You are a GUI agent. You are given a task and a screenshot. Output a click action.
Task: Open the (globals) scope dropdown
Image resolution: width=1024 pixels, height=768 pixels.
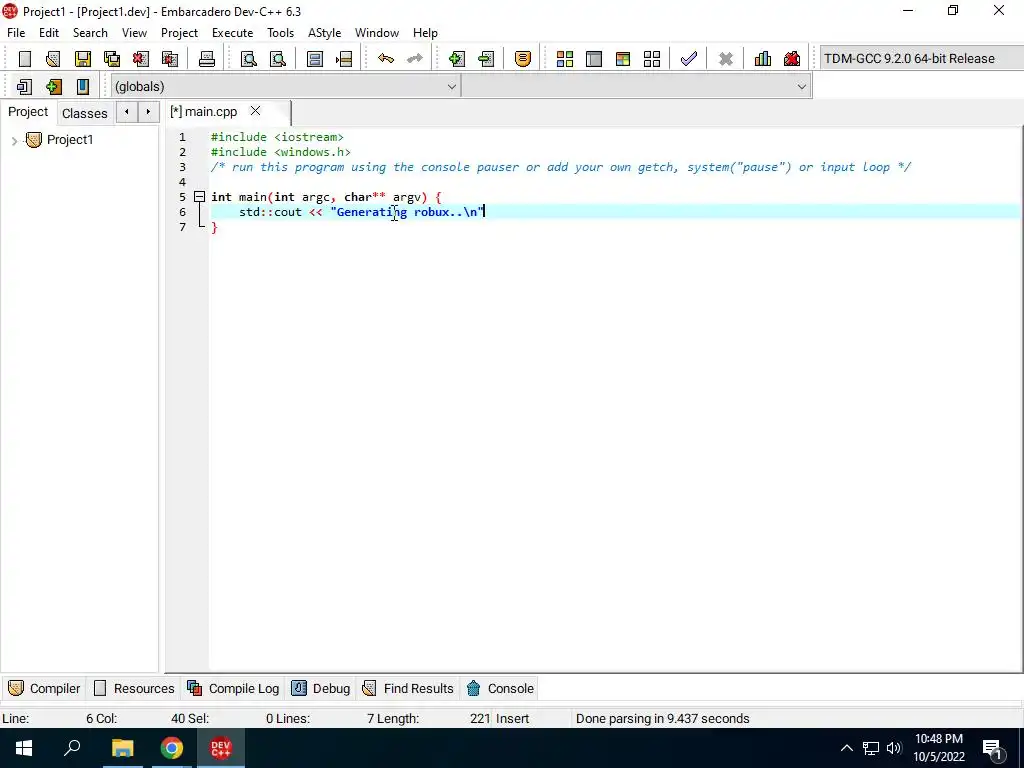(285, 86)
